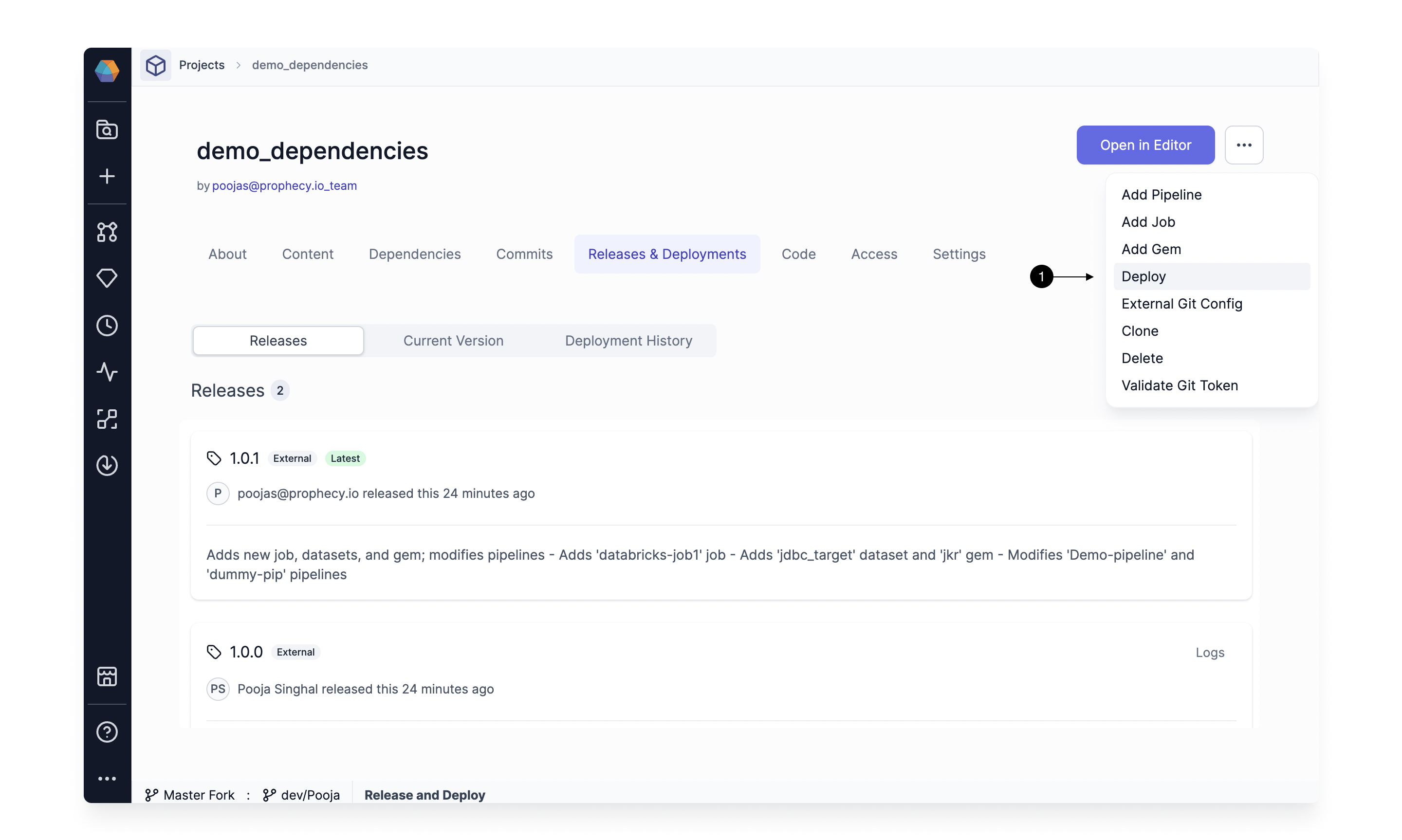Click the Prophecy logo in sidebar
Image resolution: width=1402 pixels, height=840 pixels.
107,71
